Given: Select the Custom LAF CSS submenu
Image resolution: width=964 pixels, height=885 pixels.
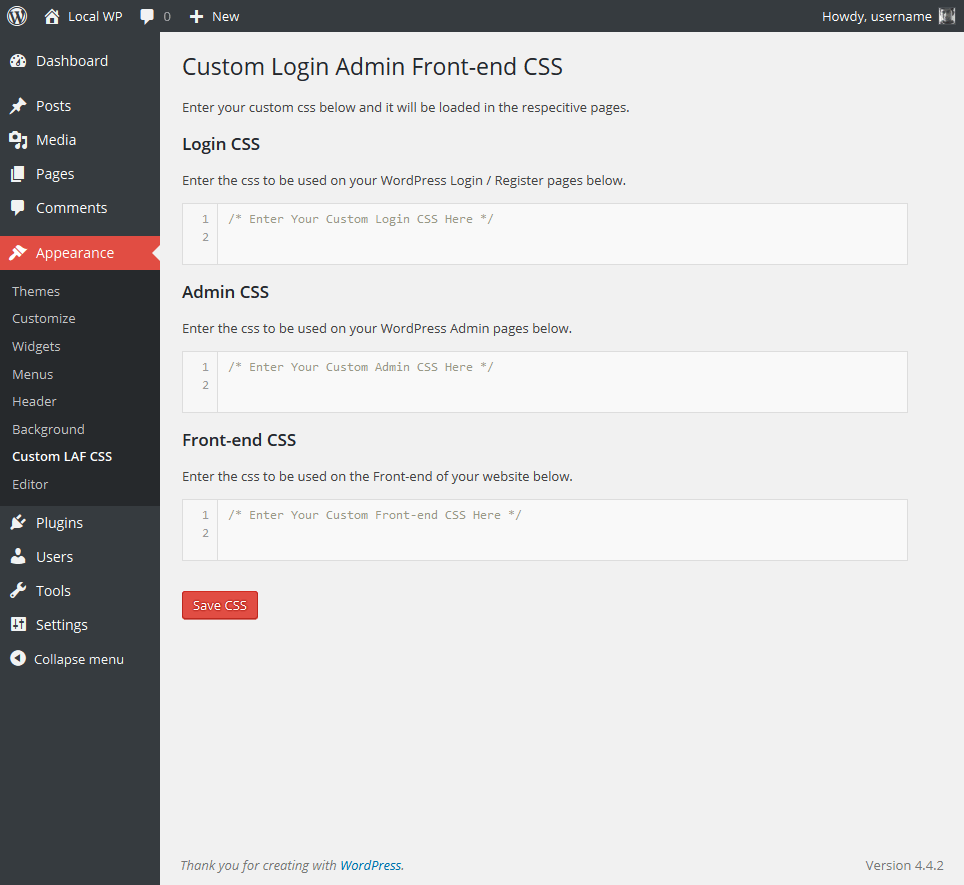Looking at the screenshot, I should [x=62, y=456].
